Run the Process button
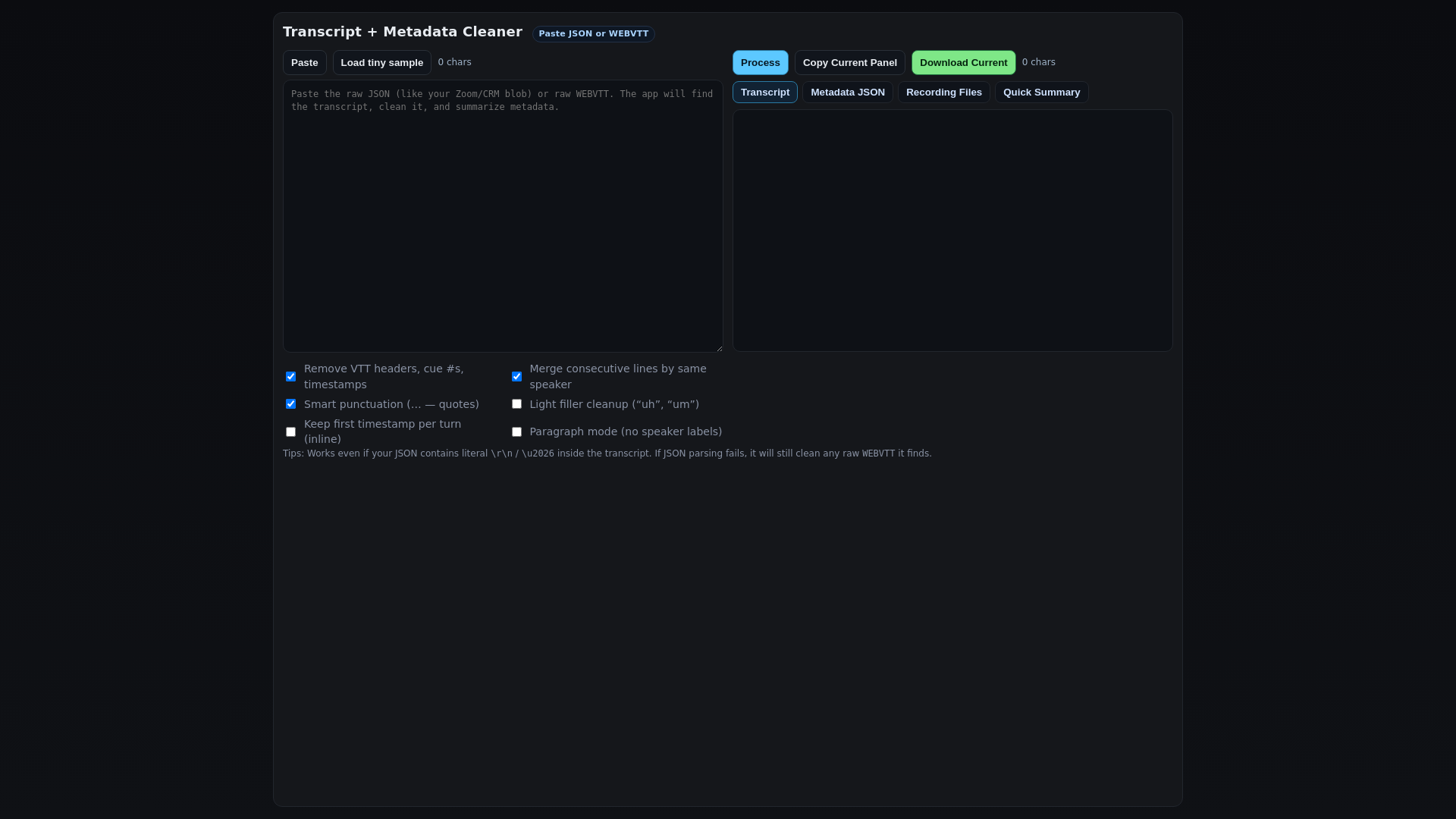The height and width of the screenshot is (819, 1456). point(760,63)
